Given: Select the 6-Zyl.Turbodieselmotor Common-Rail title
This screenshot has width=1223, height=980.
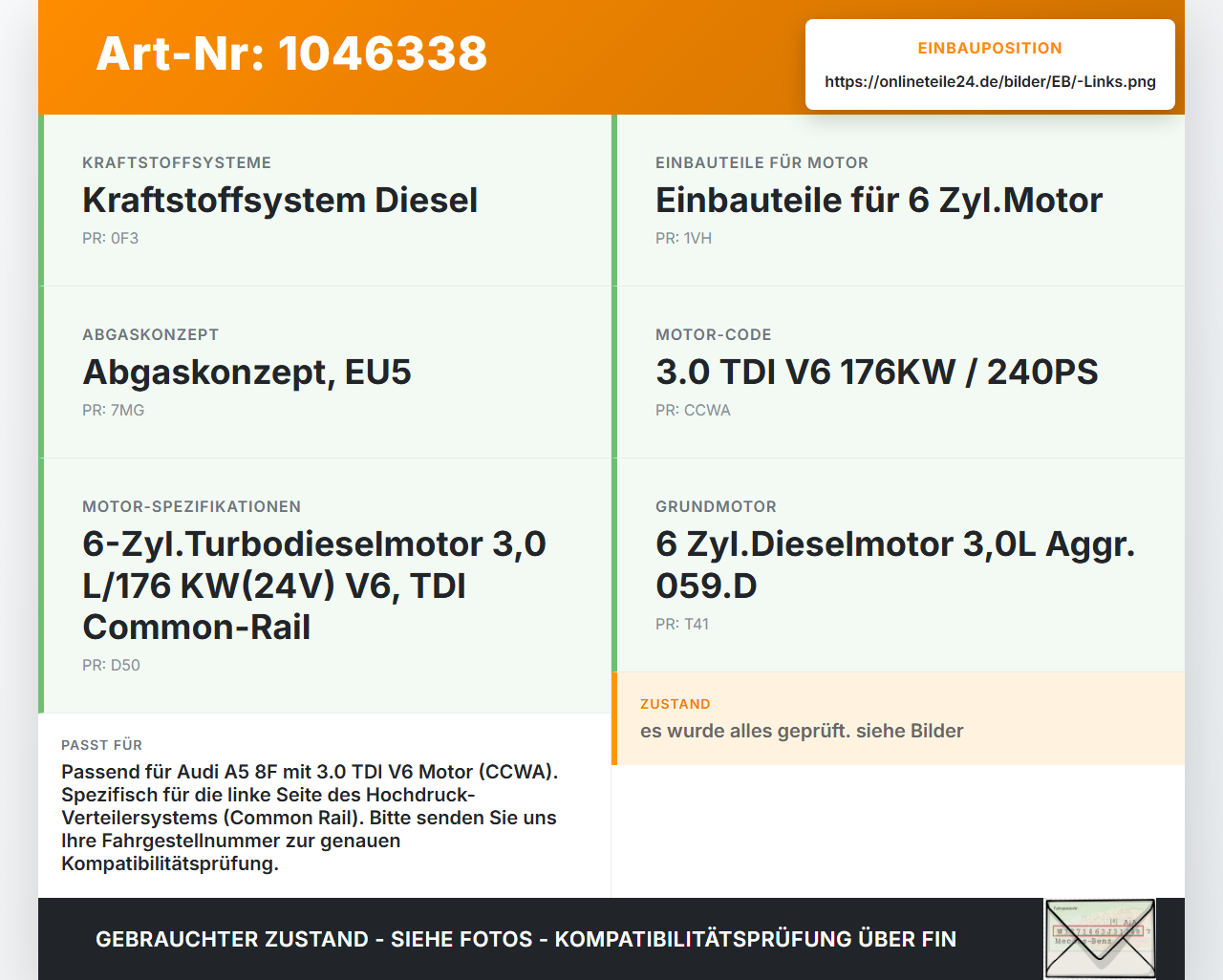Looking at the screenshot, I should 314,586.
